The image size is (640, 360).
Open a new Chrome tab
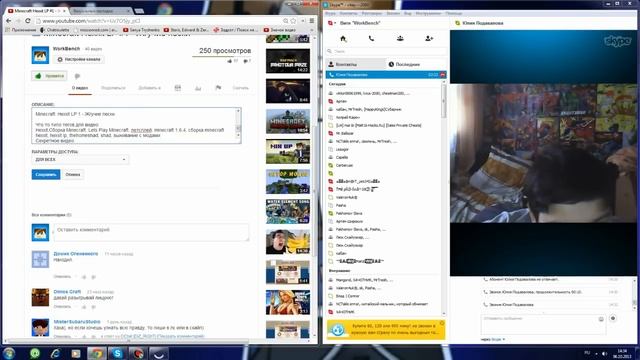click(x=139, y=11)
